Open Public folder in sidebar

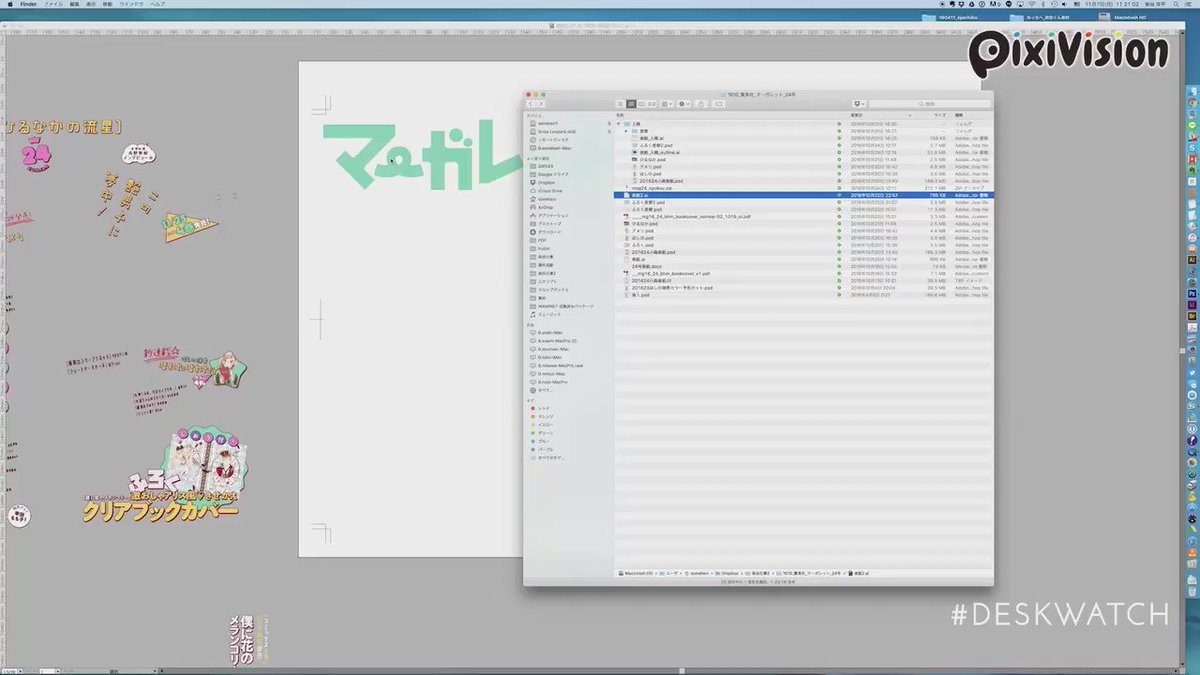[x=542, y=248]
